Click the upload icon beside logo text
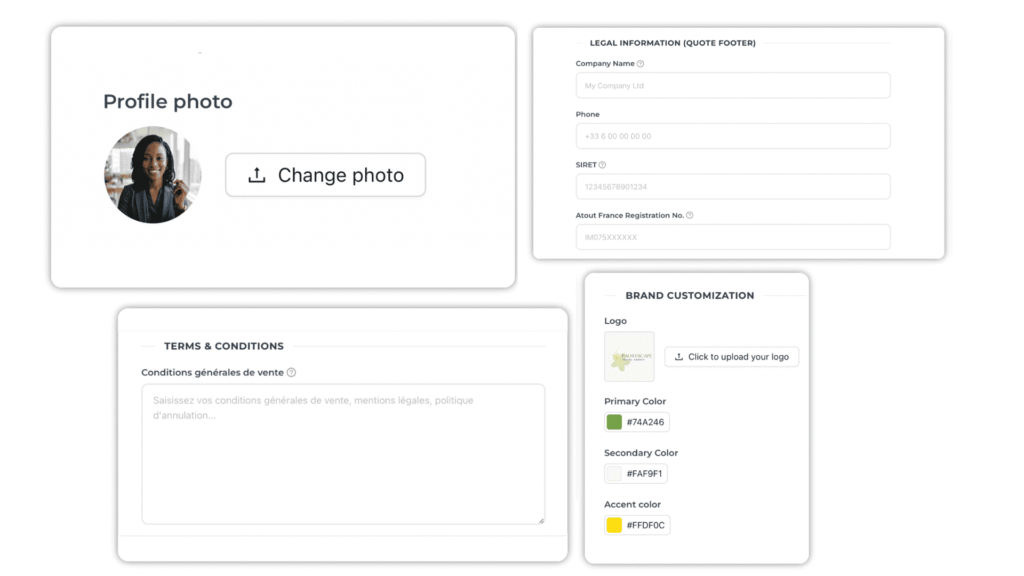The height and width of the screenshot is (576, 1024). pyautogui.click(x=679, y=357)
